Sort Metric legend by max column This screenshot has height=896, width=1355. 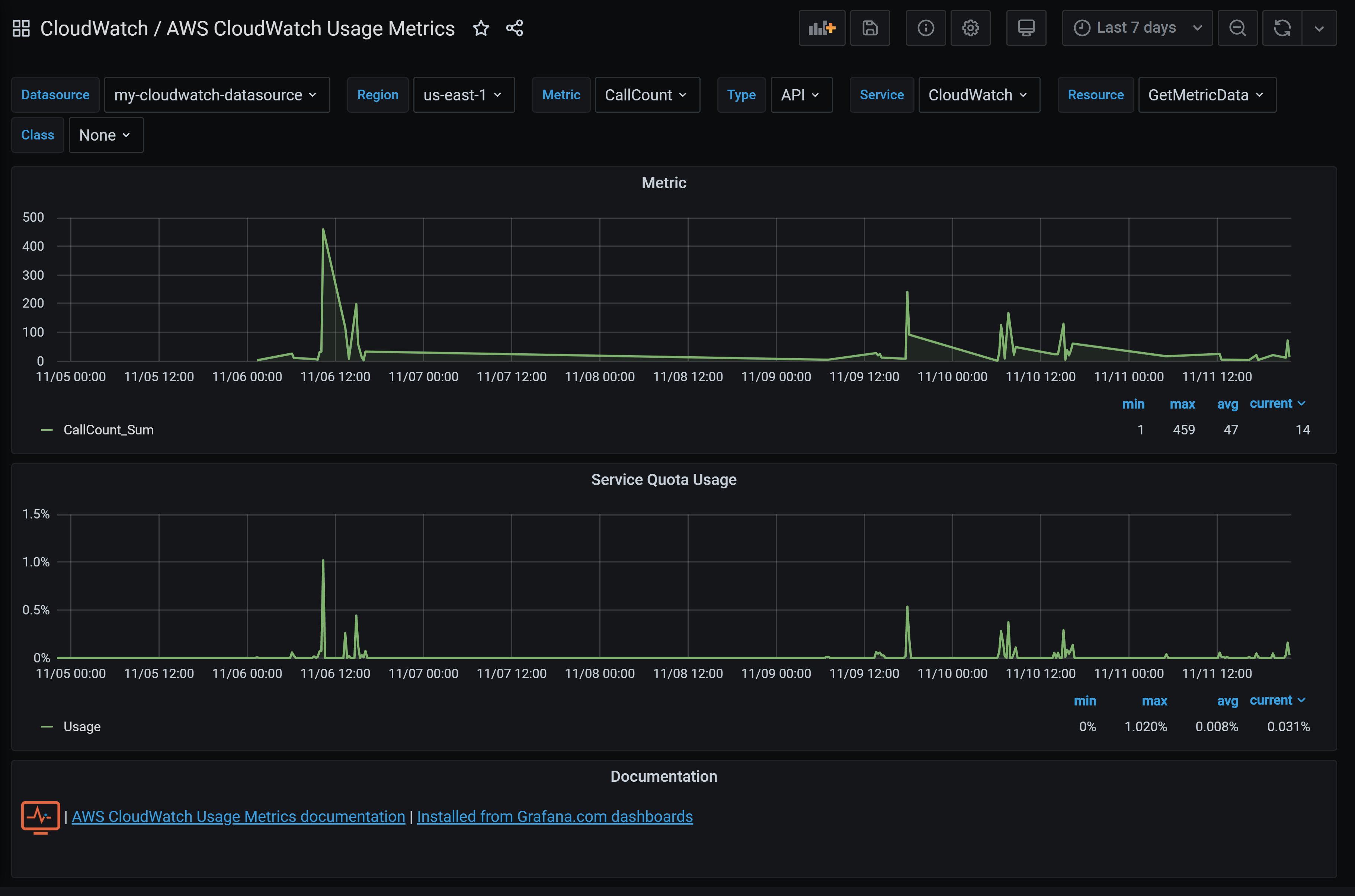point(1182,404)
